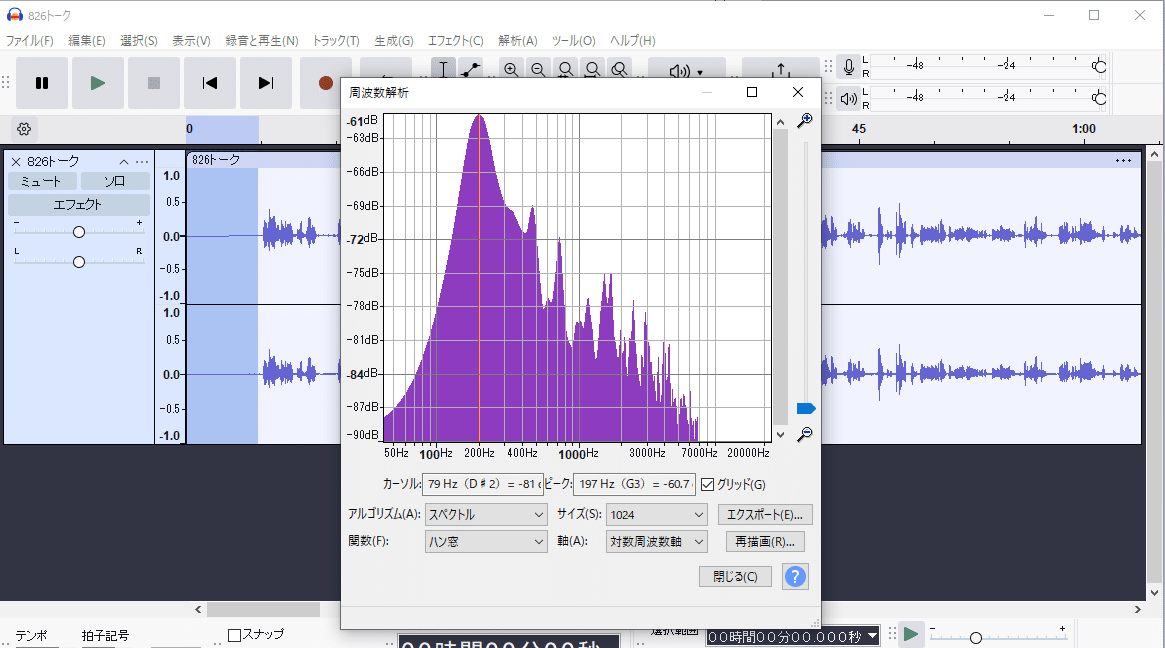Stop playback with the Stop button

[154, 83]
